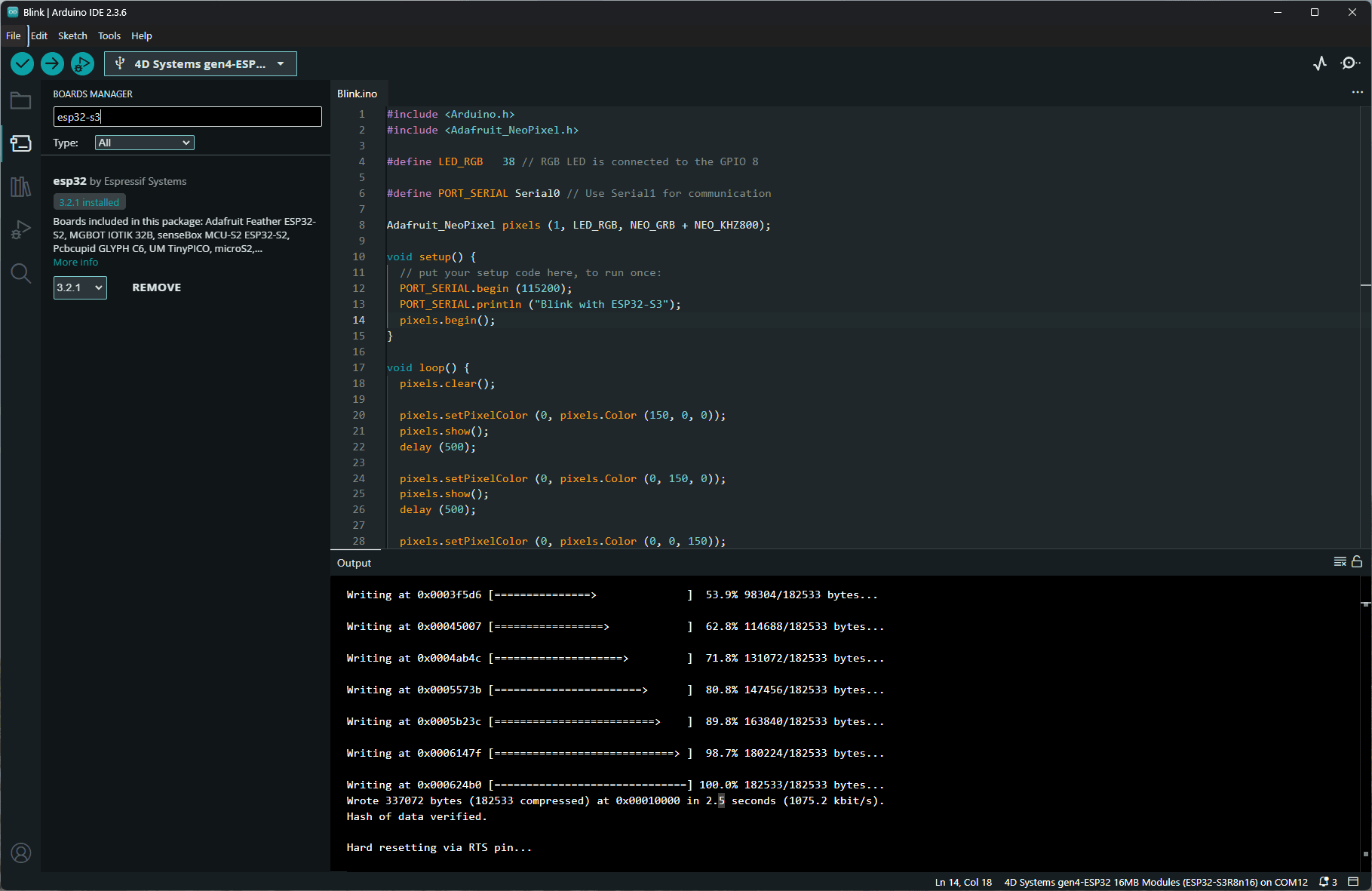The image size is (1372, 891).
Task: Open the File menu
Action: [14, 35]
